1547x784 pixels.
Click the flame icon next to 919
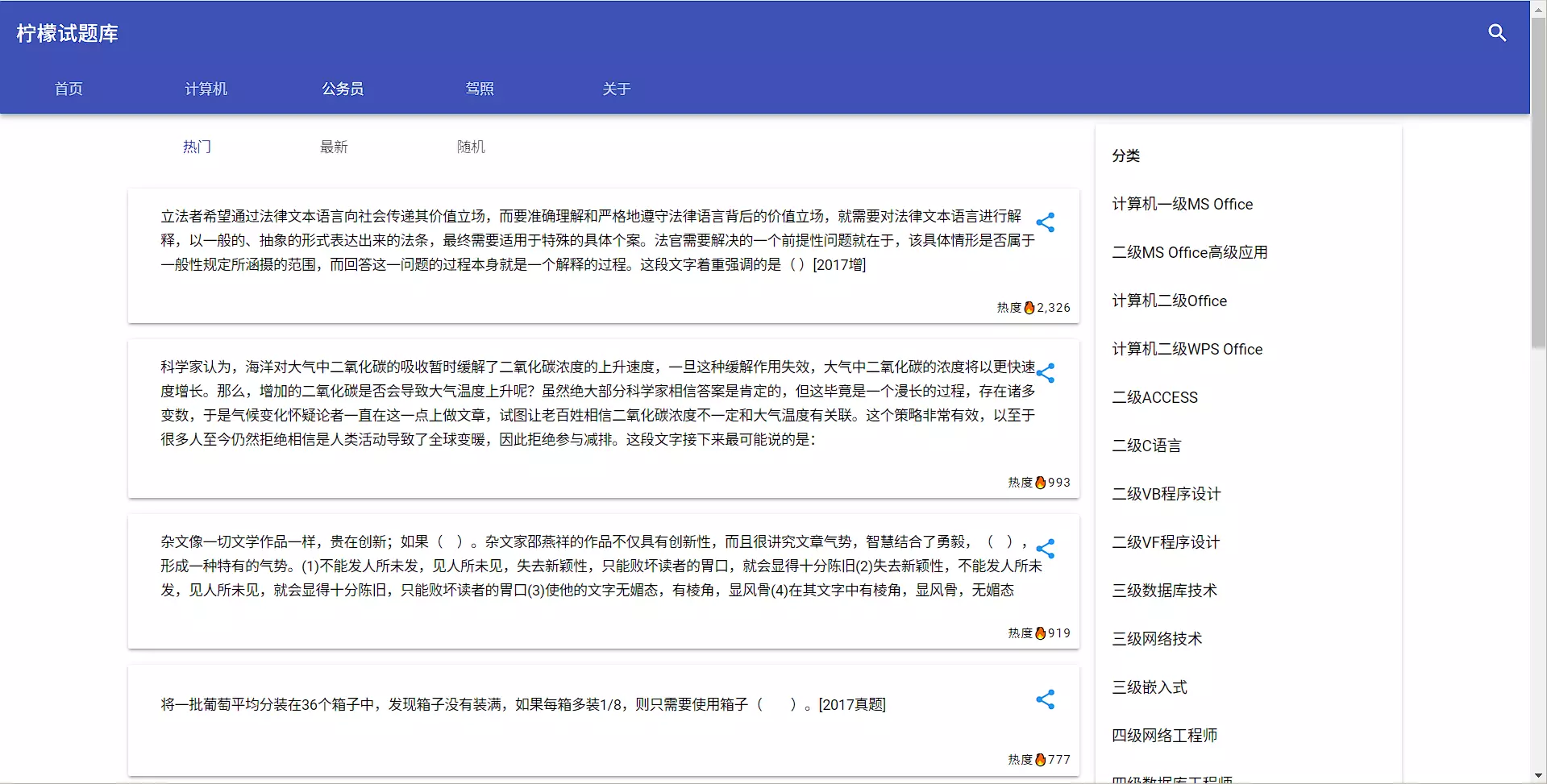pos(1040,633)
